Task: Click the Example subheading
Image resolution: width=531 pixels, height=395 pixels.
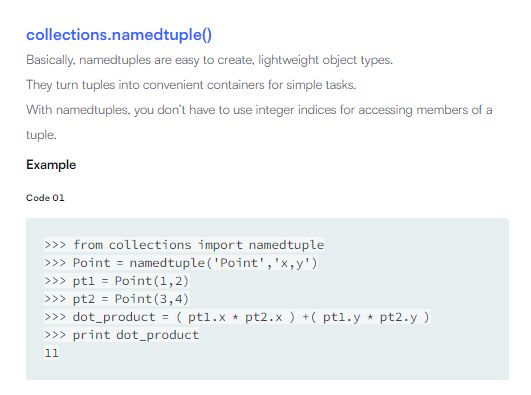Action: [x=51, y=165]
